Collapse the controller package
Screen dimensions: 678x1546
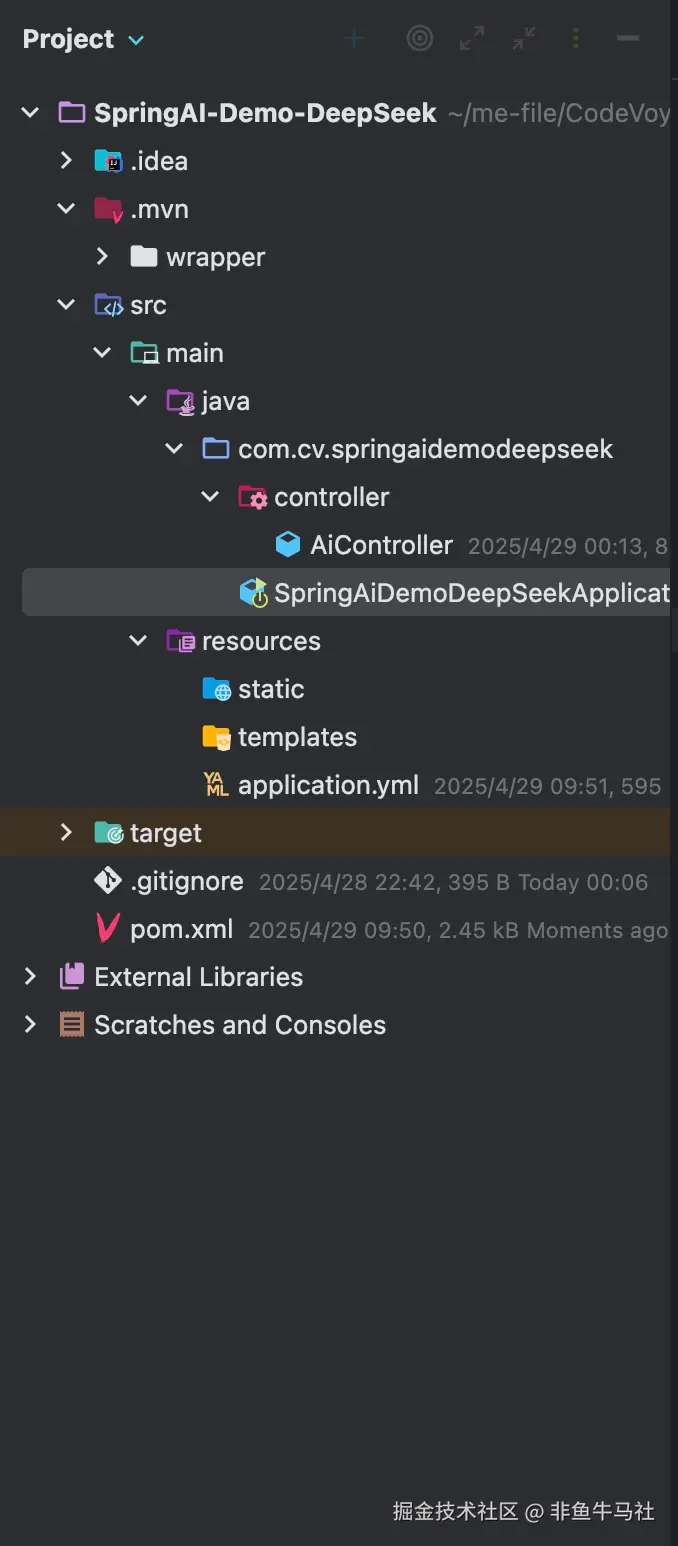pyautogui.click(x=210, y=497)
